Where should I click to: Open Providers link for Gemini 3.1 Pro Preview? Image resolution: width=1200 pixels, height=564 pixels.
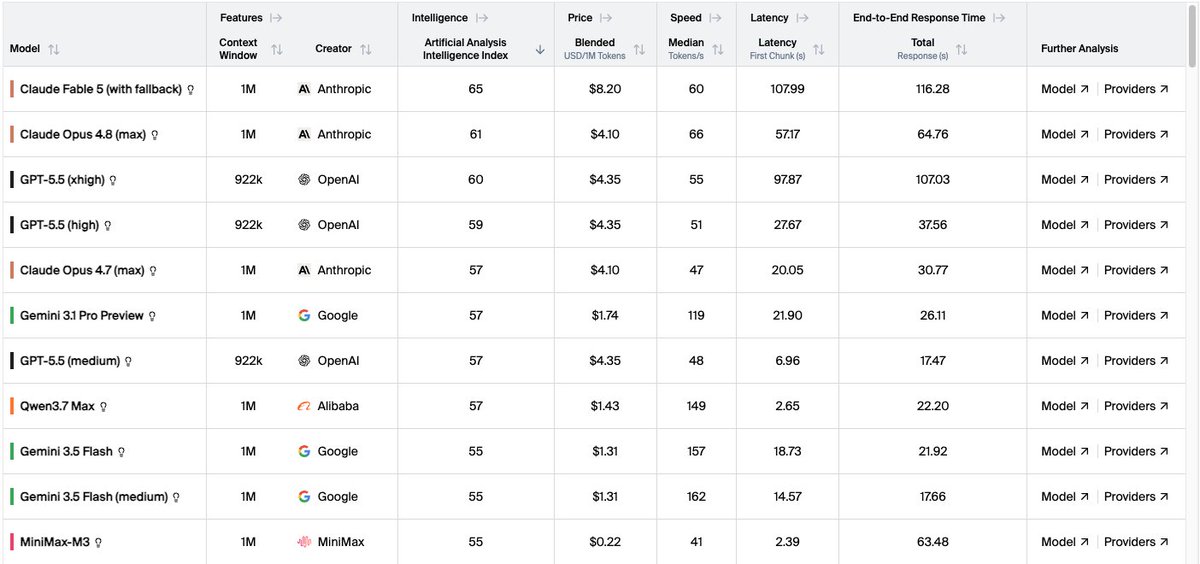(x=1136, y=316)
